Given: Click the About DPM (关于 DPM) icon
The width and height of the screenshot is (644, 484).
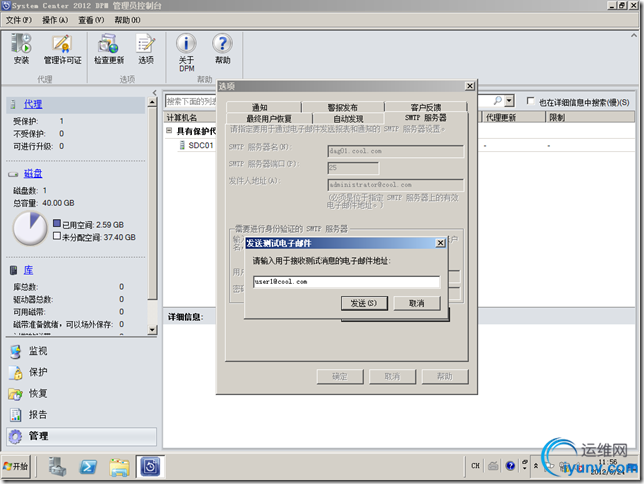Looking at the screenshot, I should [x=186, y=53].
